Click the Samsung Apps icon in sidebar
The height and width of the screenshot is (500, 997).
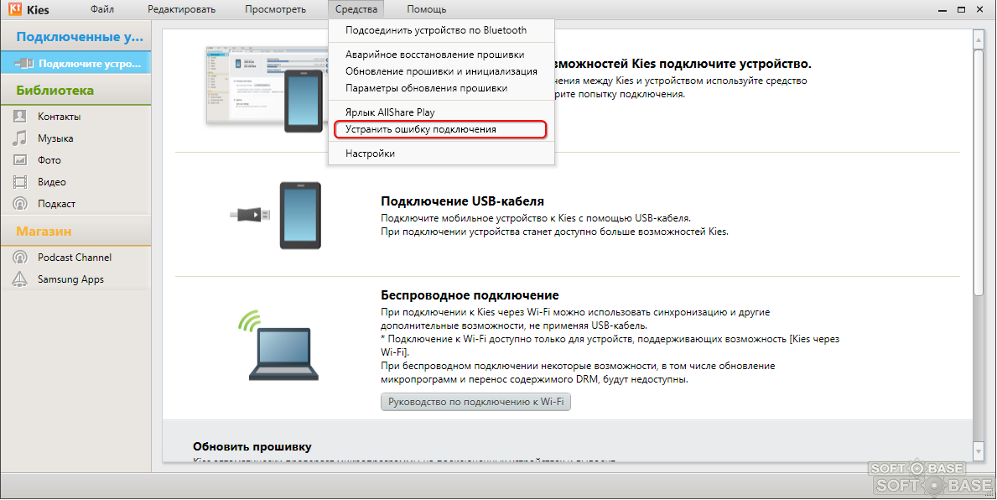pyautogui.click(x=20, y=279)
